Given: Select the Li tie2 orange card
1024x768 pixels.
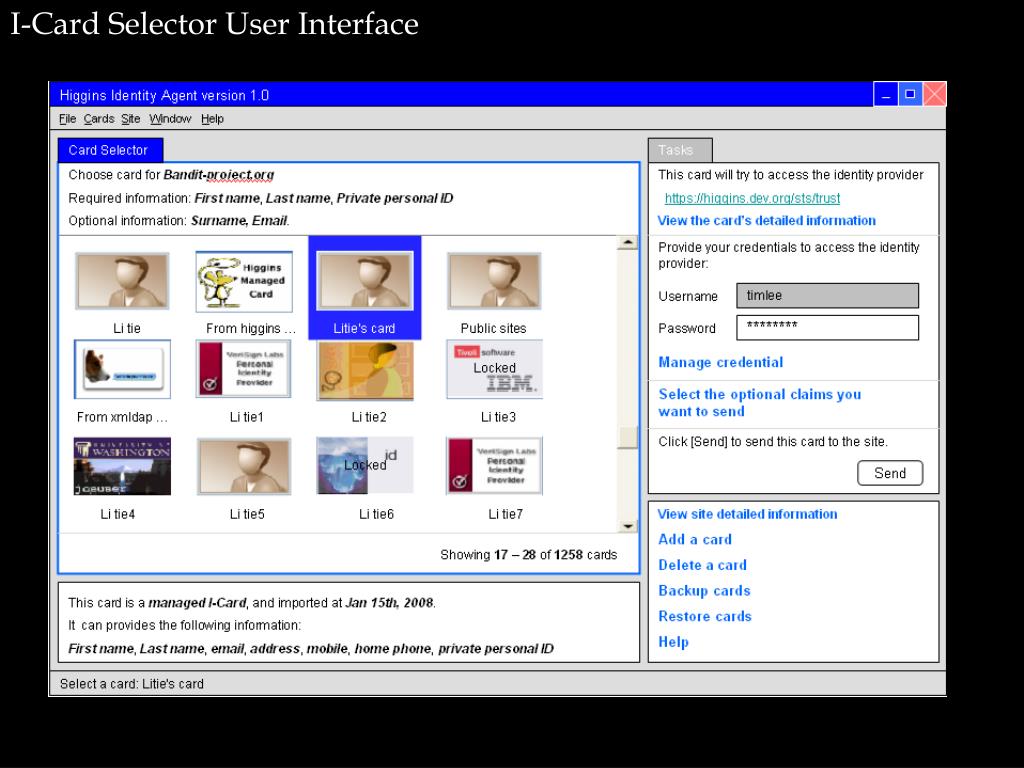Looking at the screenshot, I should 365,370.
